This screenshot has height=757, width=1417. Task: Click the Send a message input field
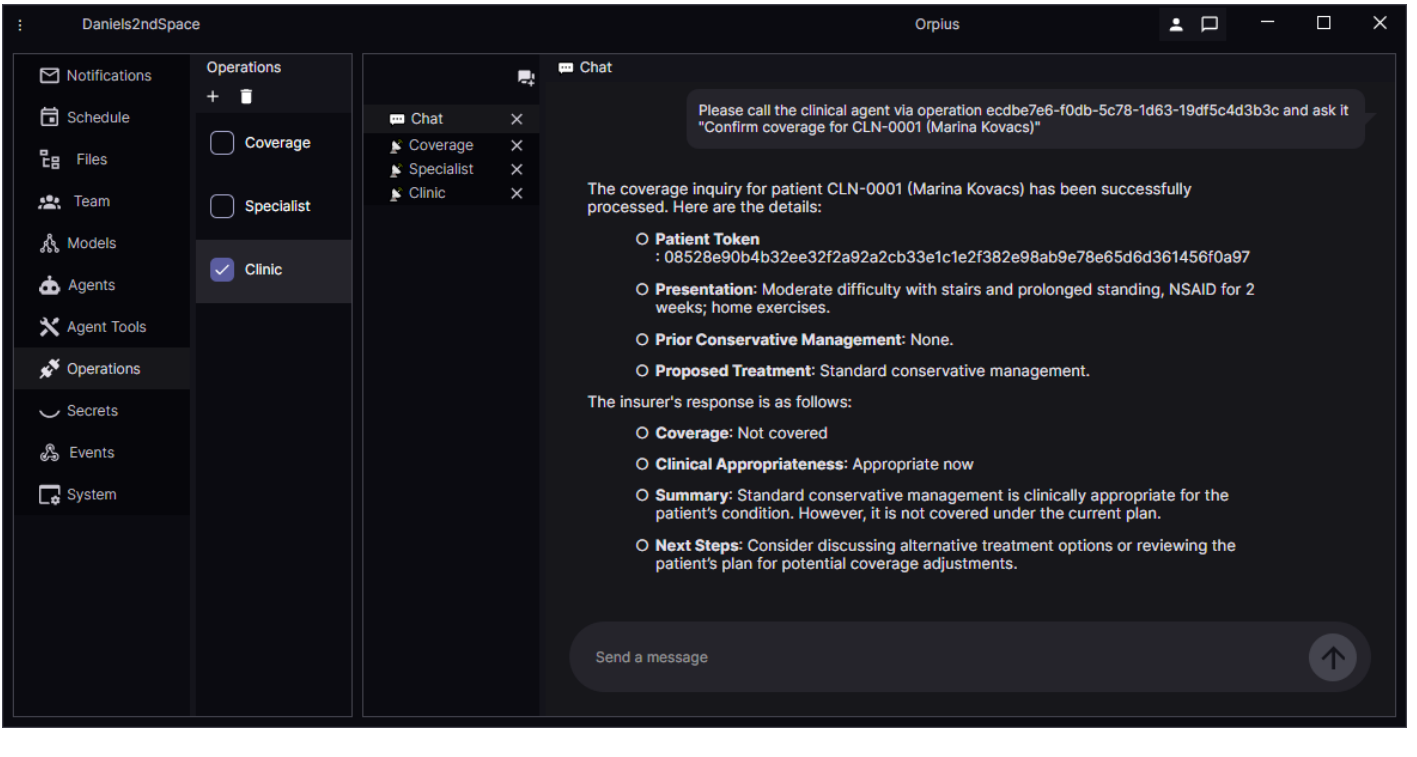930,657
